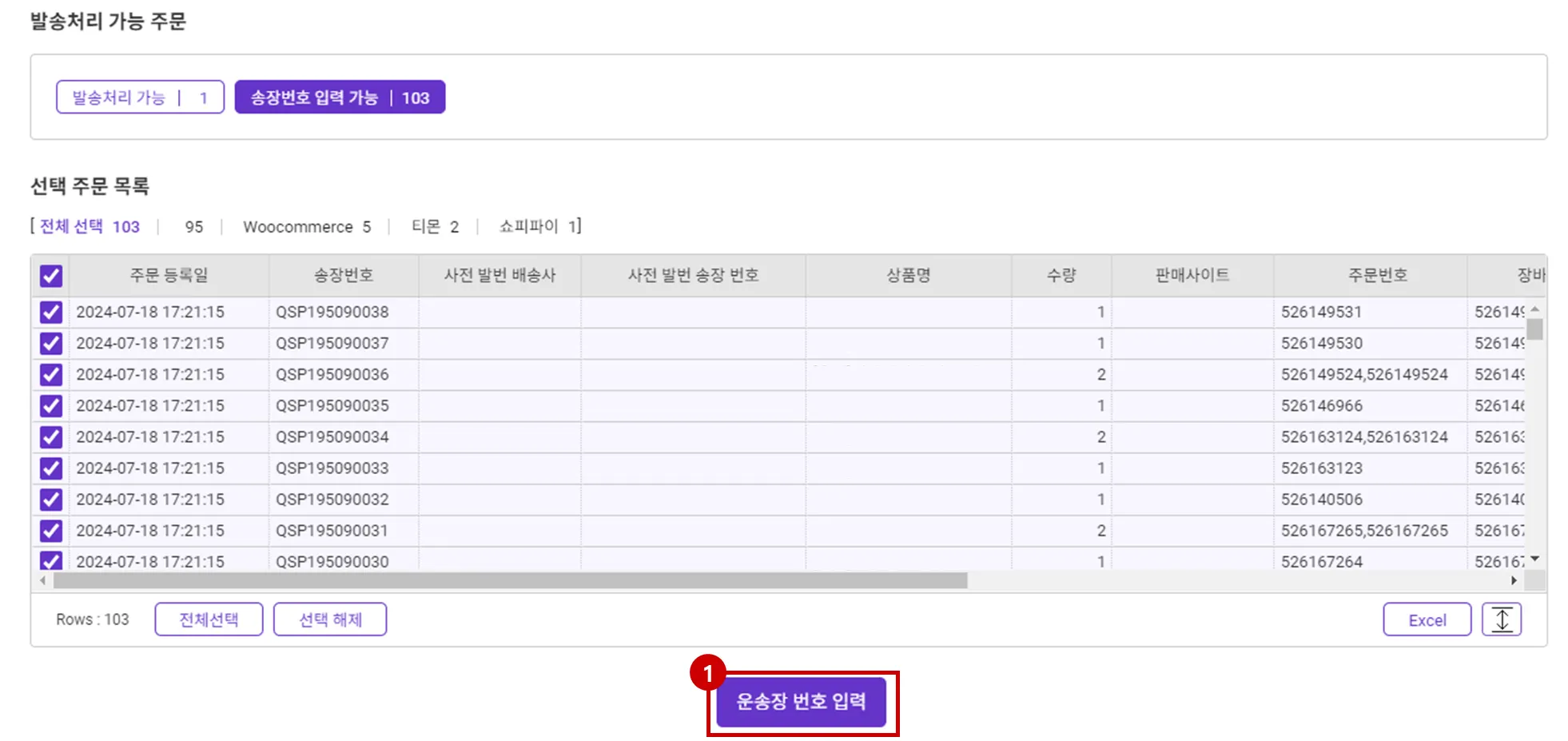This screenshot has width=1568, height=741.
Task: Click the 선택 해제 button
Action: click(330, 619)
